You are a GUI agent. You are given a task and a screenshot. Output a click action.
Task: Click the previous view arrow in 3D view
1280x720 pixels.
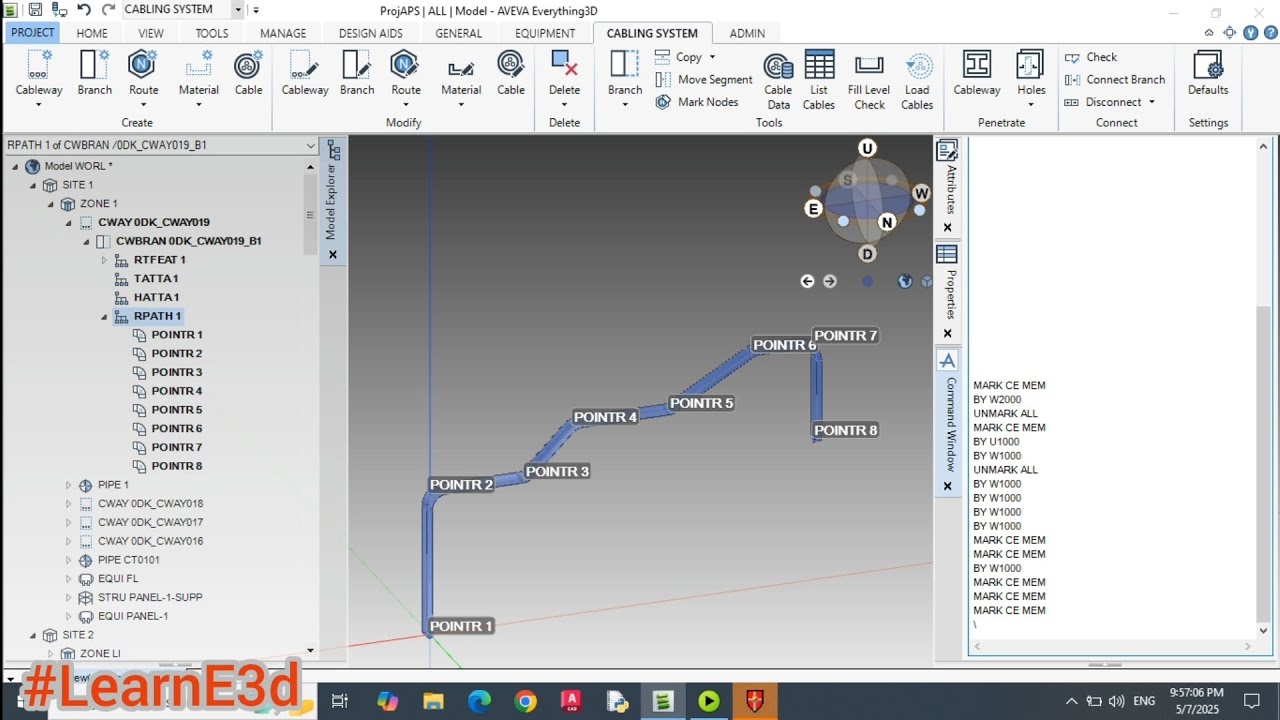(807, 281)
